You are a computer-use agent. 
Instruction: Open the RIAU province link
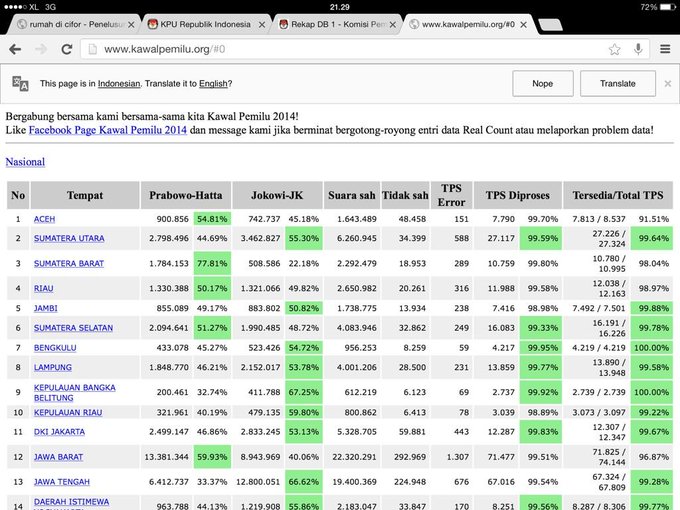(43, 288)
